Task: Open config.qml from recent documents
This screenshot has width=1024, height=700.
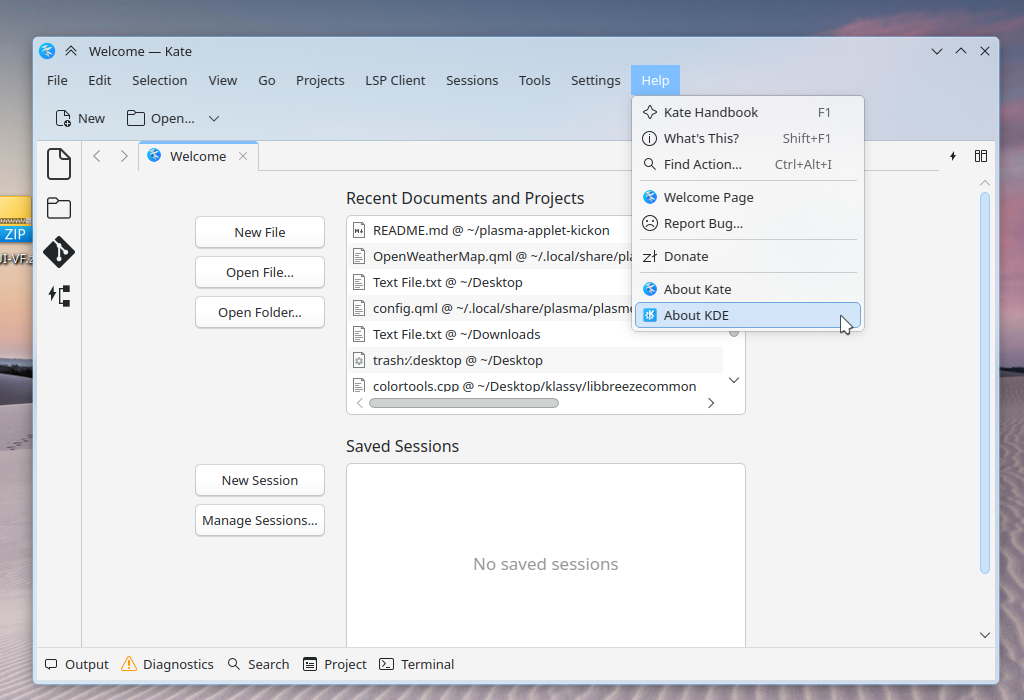Action: click(x=490, y=309)
